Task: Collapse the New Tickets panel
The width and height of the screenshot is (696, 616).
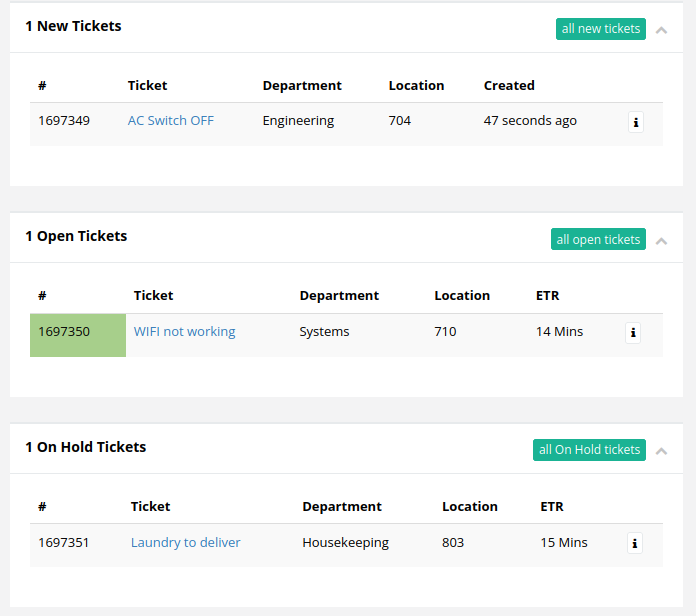Action: [661, 30]
